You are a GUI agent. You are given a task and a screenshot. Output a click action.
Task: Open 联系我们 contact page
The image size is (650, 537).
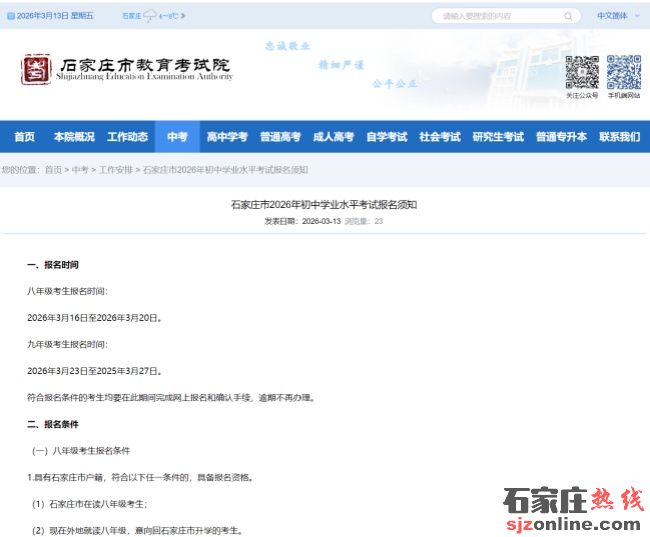point(619,137)
